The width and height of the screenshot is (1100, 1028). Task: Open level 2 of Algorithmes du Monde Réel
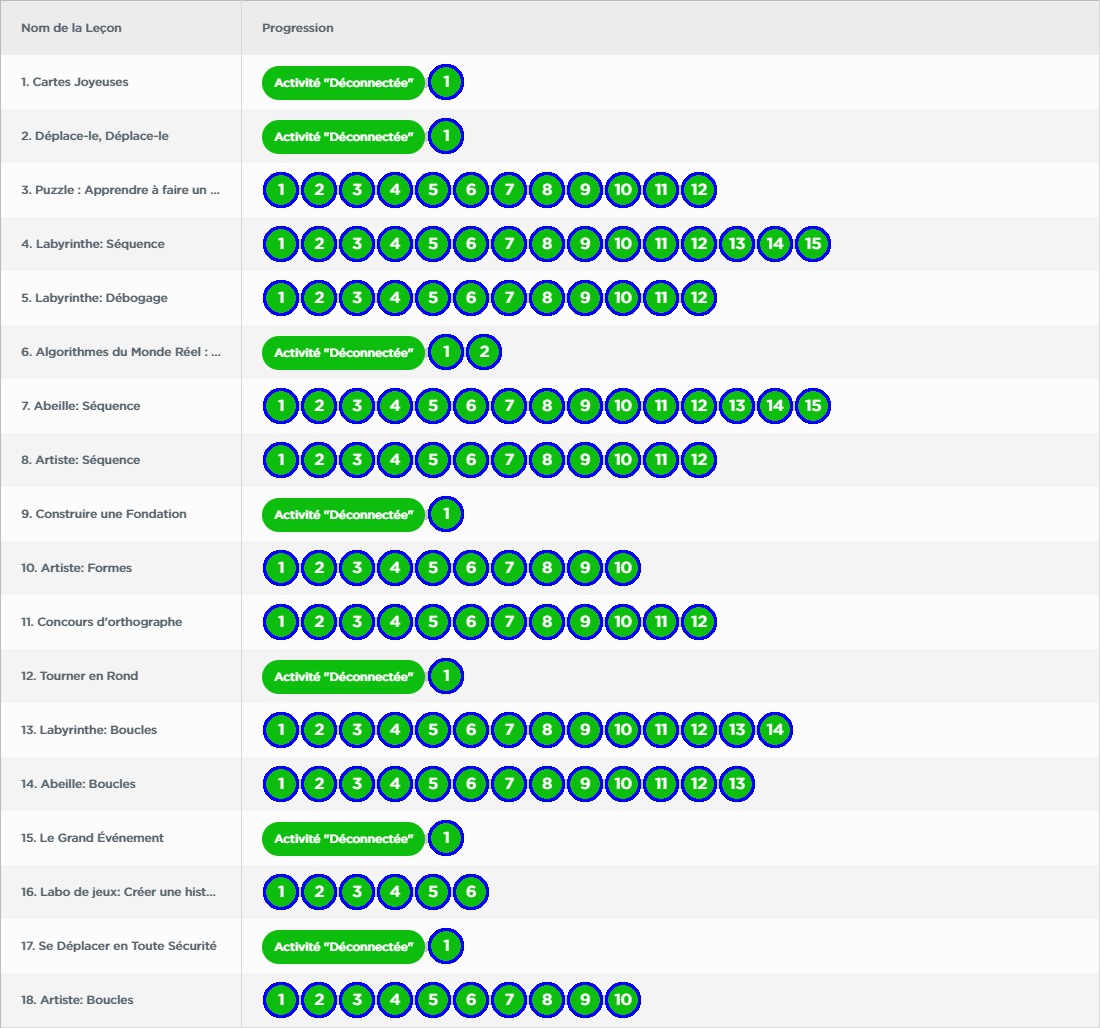pos(484,352)
